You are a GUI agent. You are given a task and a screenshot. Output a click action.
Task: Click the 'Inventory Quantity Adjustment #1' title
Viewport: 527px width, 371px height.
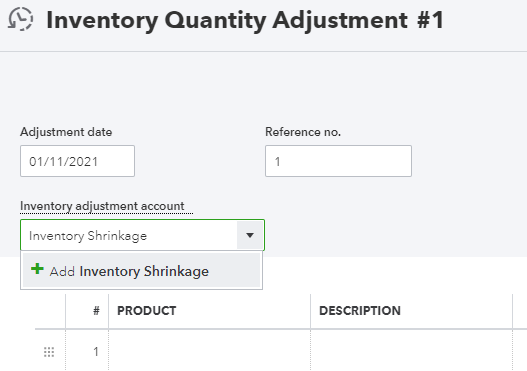point(245,20)
